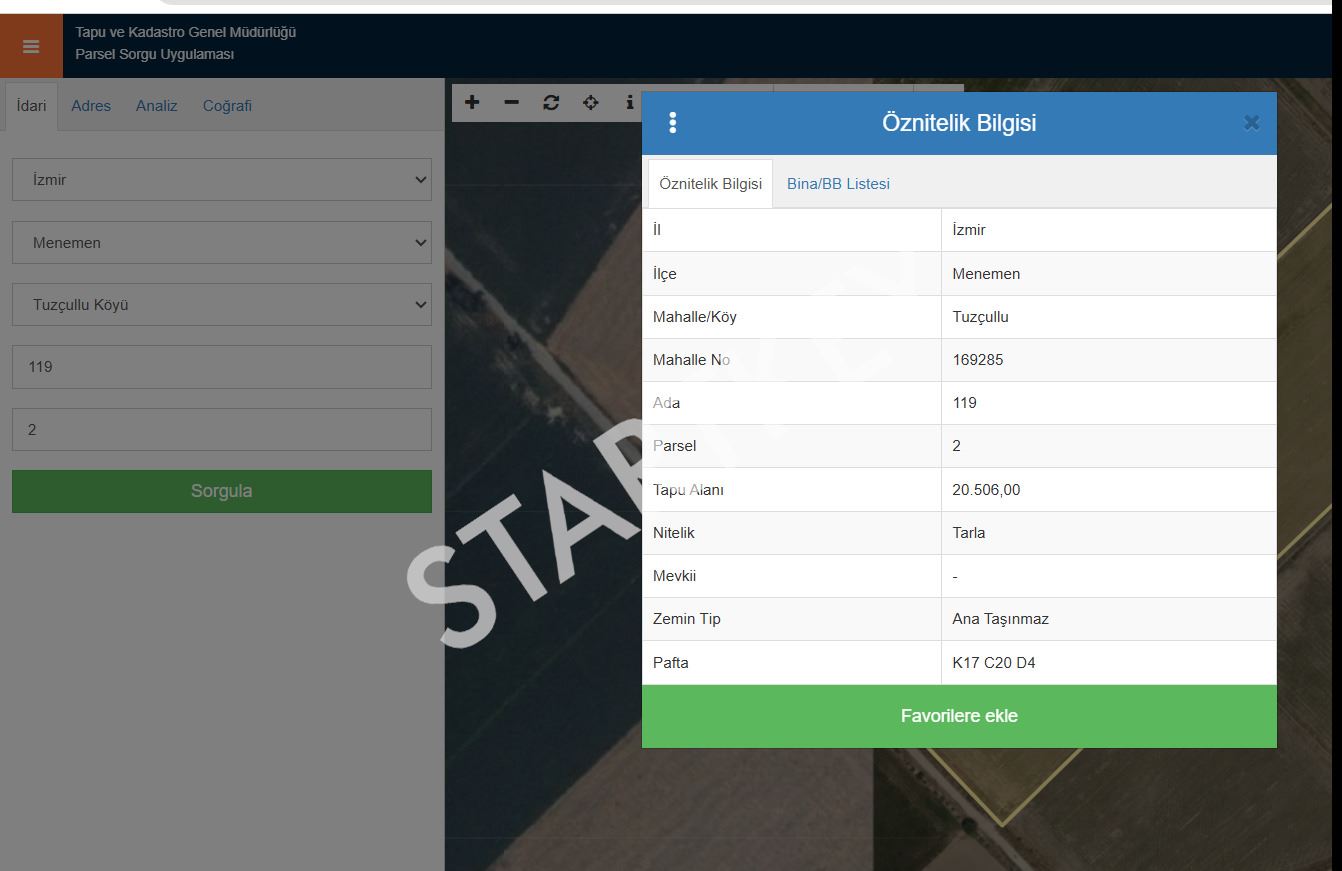
Task: Expand the Tuzçullu Köyü dropdown
Action: pyautogui.click(x=221, y=305)
